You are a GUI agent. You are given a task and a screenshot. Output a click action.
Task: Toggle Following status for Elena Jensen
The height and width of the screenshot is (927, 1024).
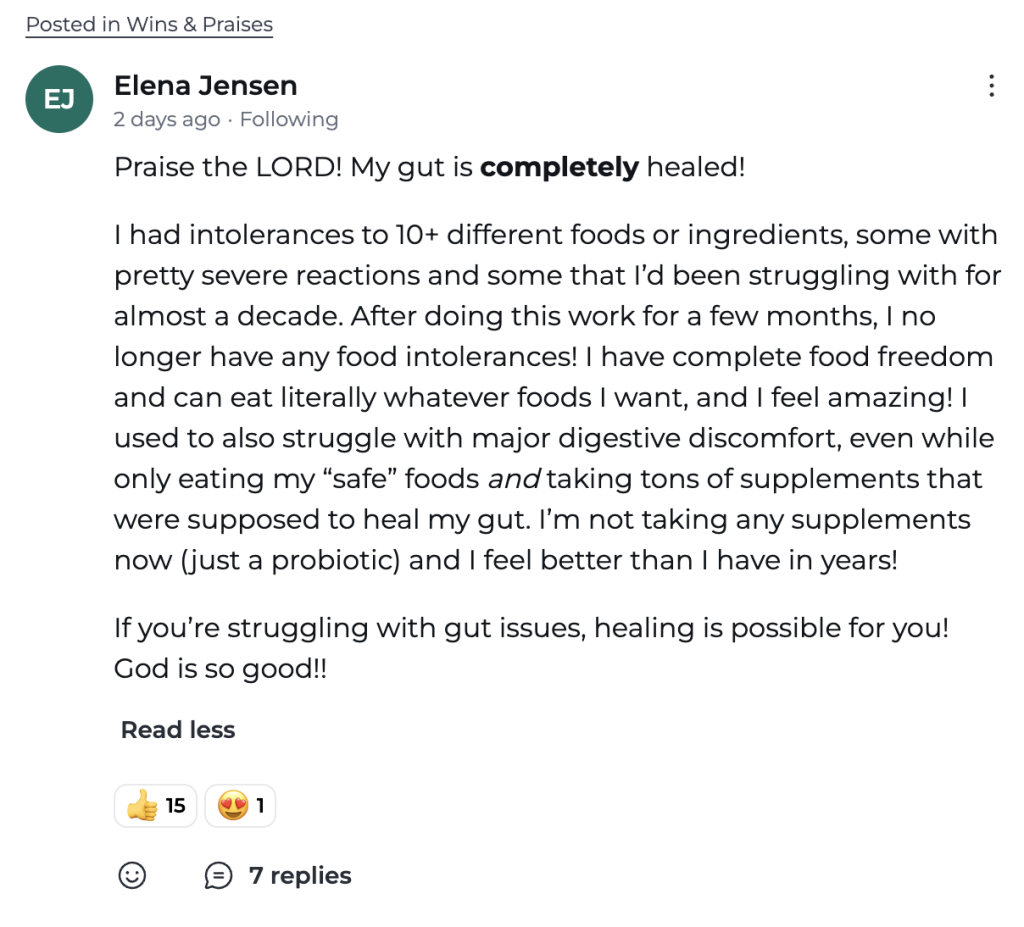[x=289, y=120]
